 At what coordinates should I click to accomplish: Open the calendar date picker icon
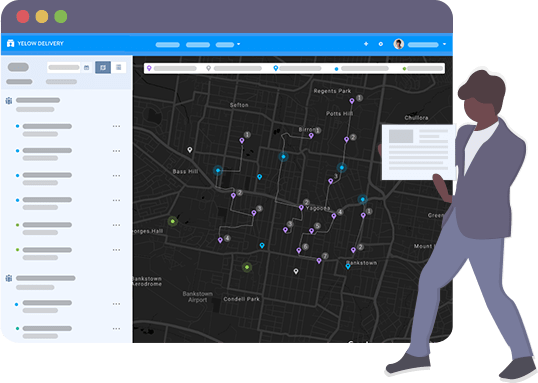tap(86, 68)
